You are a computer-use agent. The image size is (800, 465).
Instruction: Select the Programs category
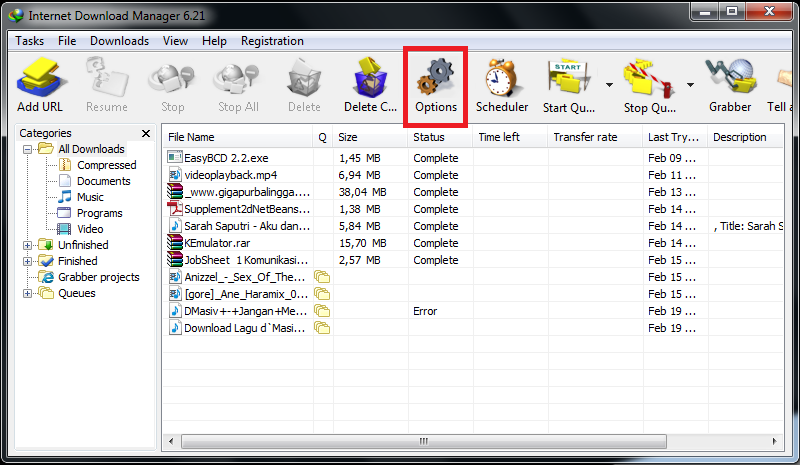point(99,213)
